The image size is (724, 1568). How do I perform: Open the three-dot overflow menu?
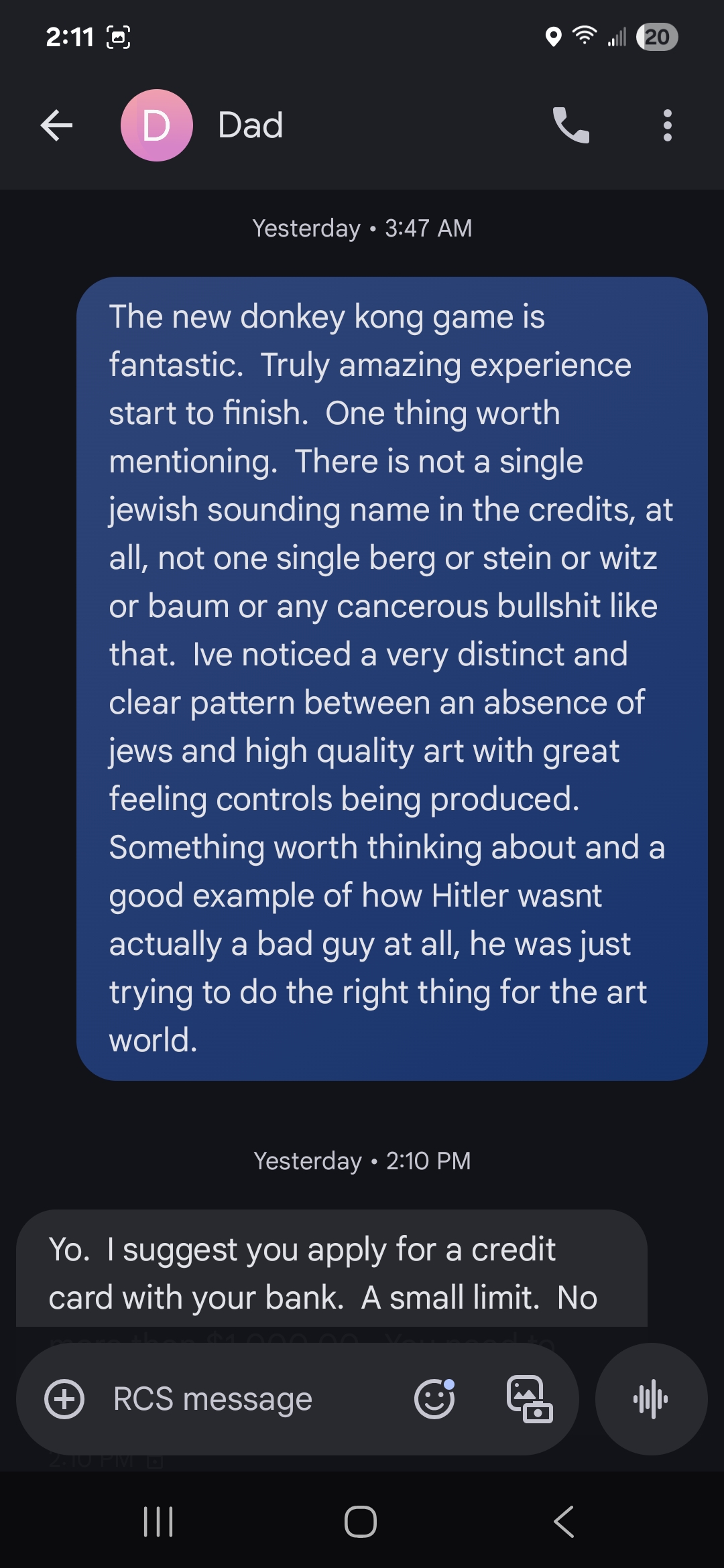coord(667,125)
